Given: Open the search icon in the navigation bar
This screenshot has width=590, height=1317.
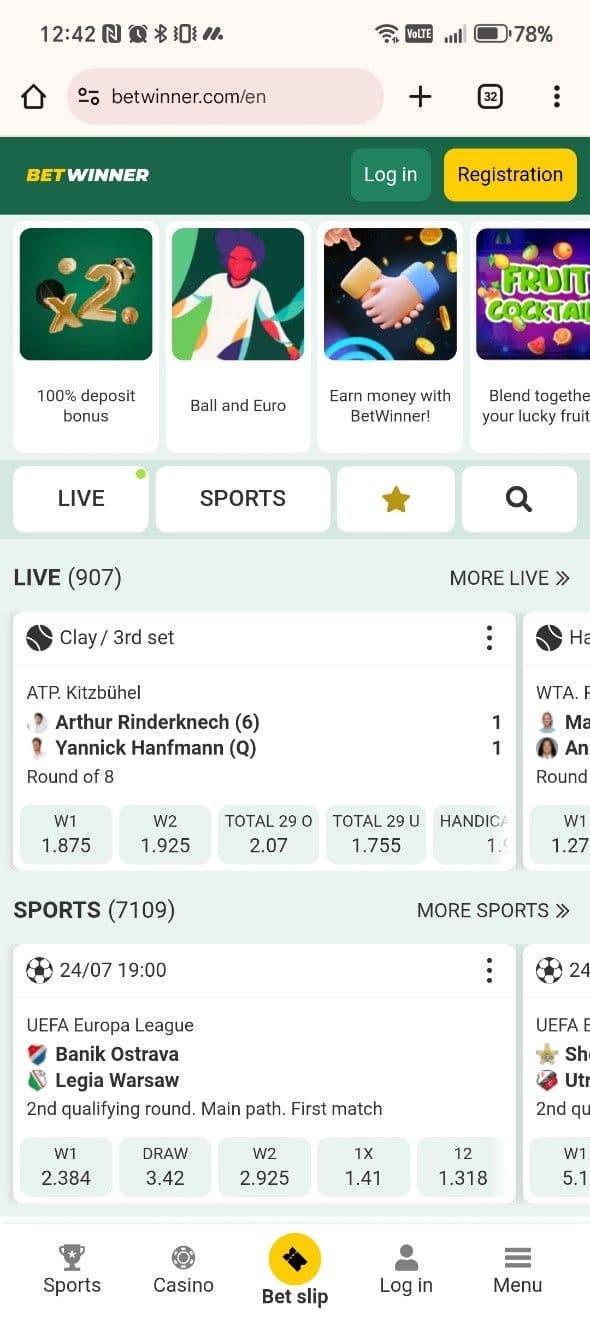Looking at the screenshot, I should pyautogui.click(x=518, y=498).
